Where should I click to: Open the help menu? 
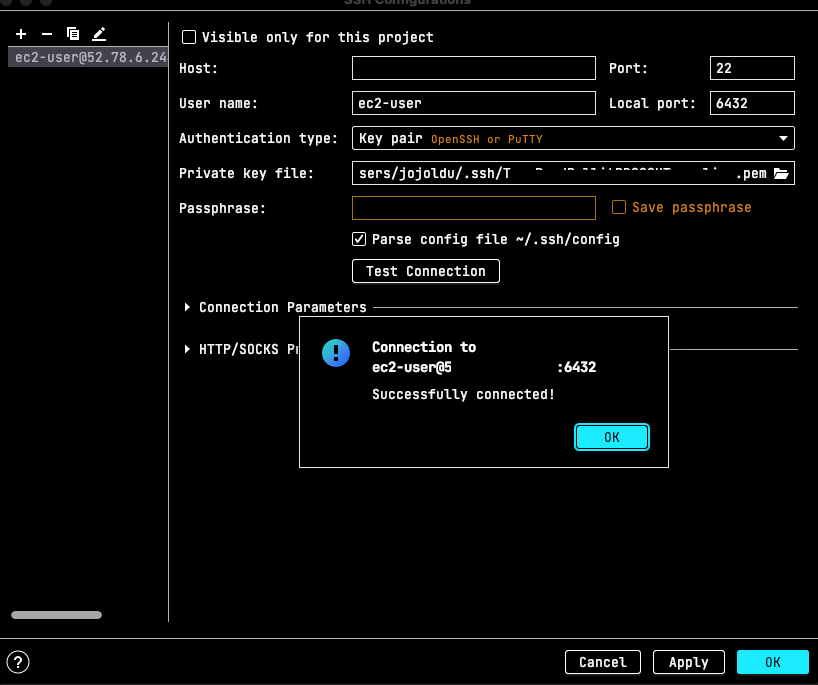(17, 661)
